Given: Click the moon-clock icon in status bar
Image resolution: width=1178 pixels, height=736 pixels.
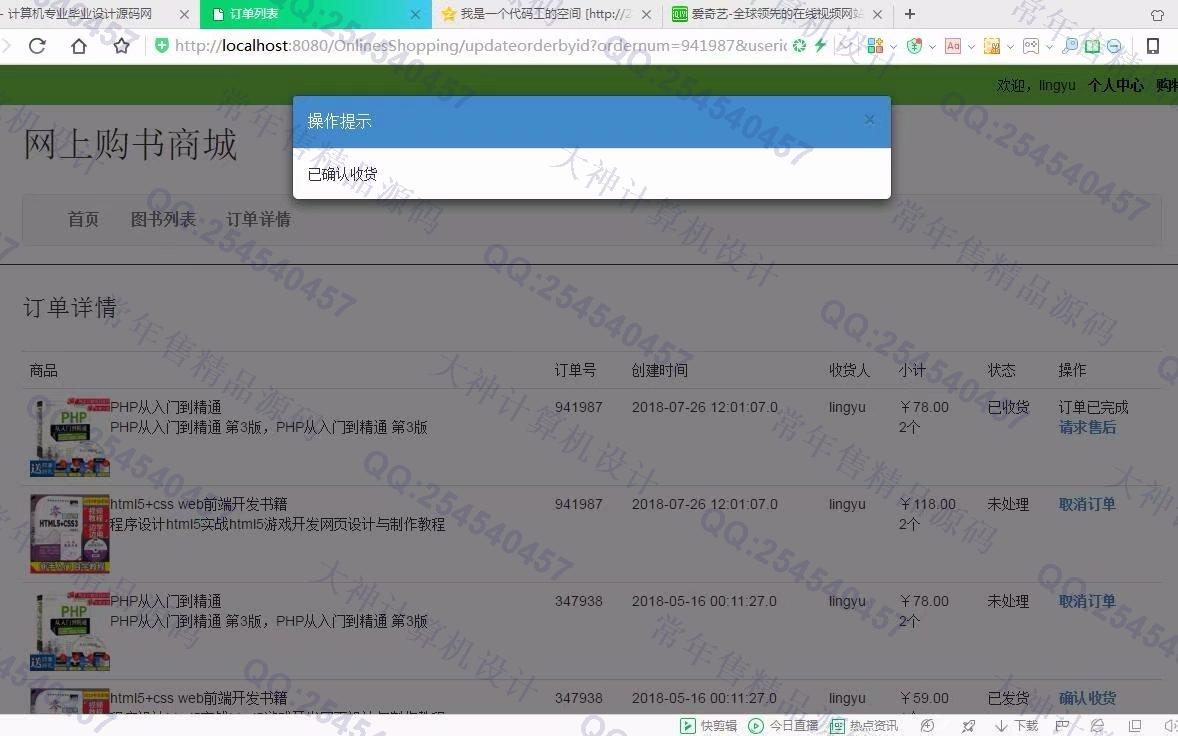Looking at the screenshot, I should click(928, 725).
